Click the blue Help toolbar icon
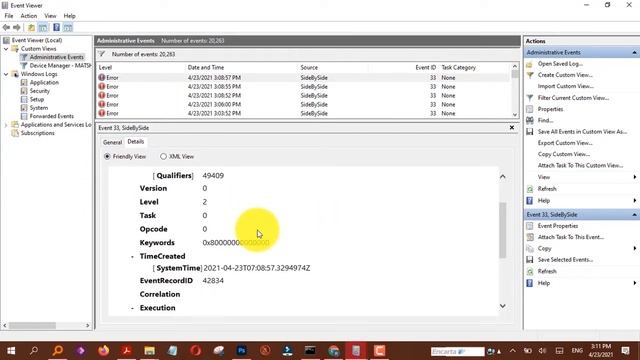Screen dimensions: 640x360 click(56, 27)
